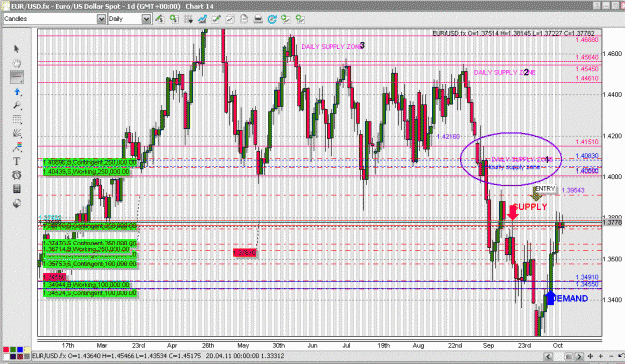
Task: Click the blue refresh chart icon
Action: click(x=272, y=19)
